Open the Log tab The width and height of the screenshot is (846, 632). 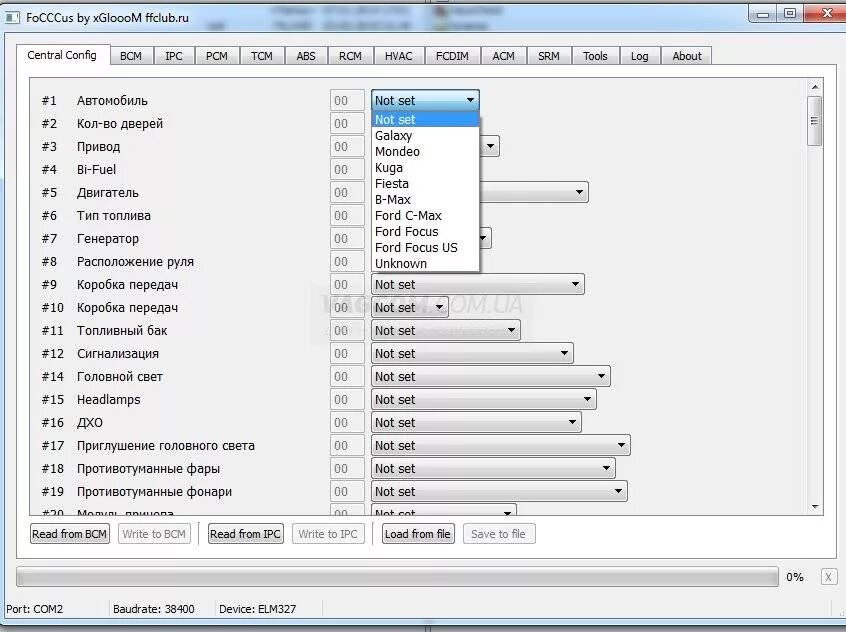[639, 56]
